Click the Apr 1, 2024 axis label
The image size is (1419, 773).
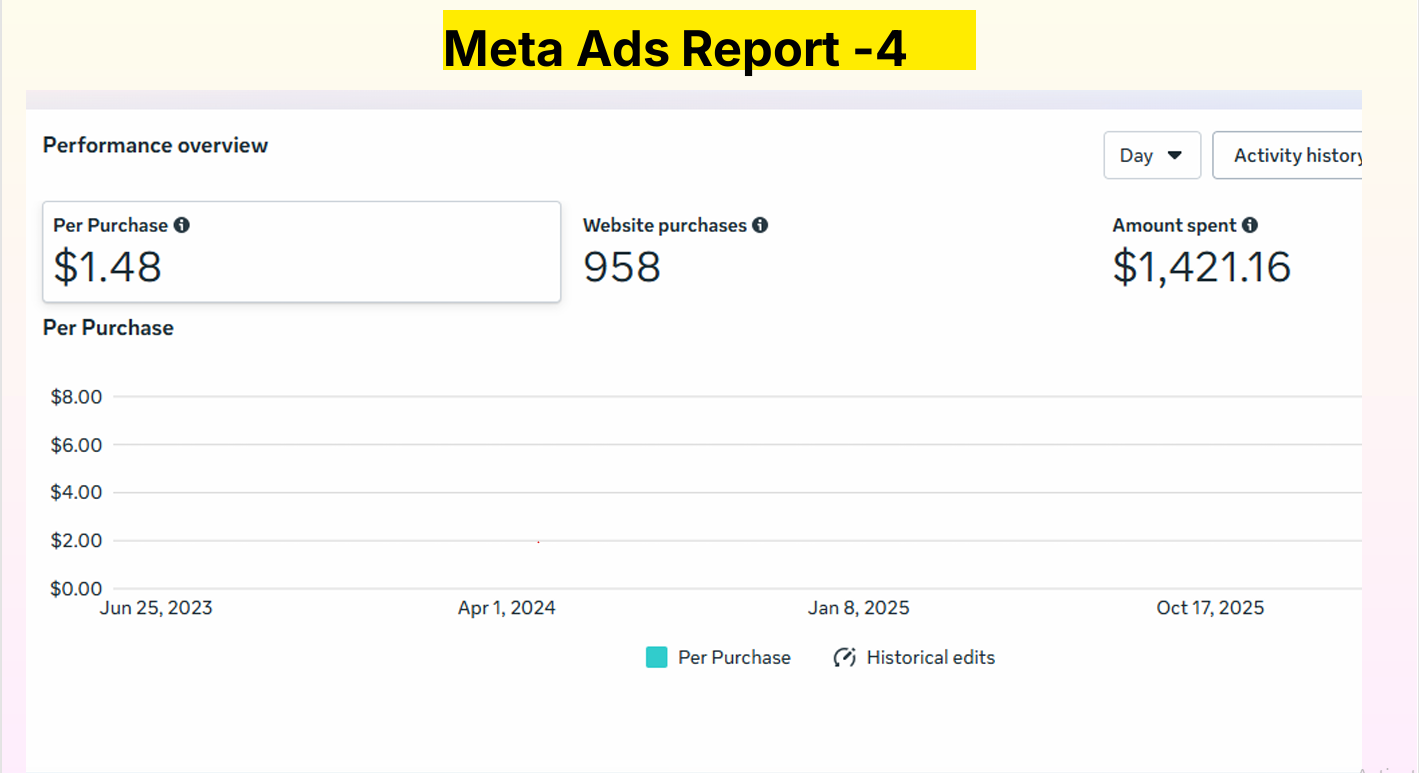[507, 608]
